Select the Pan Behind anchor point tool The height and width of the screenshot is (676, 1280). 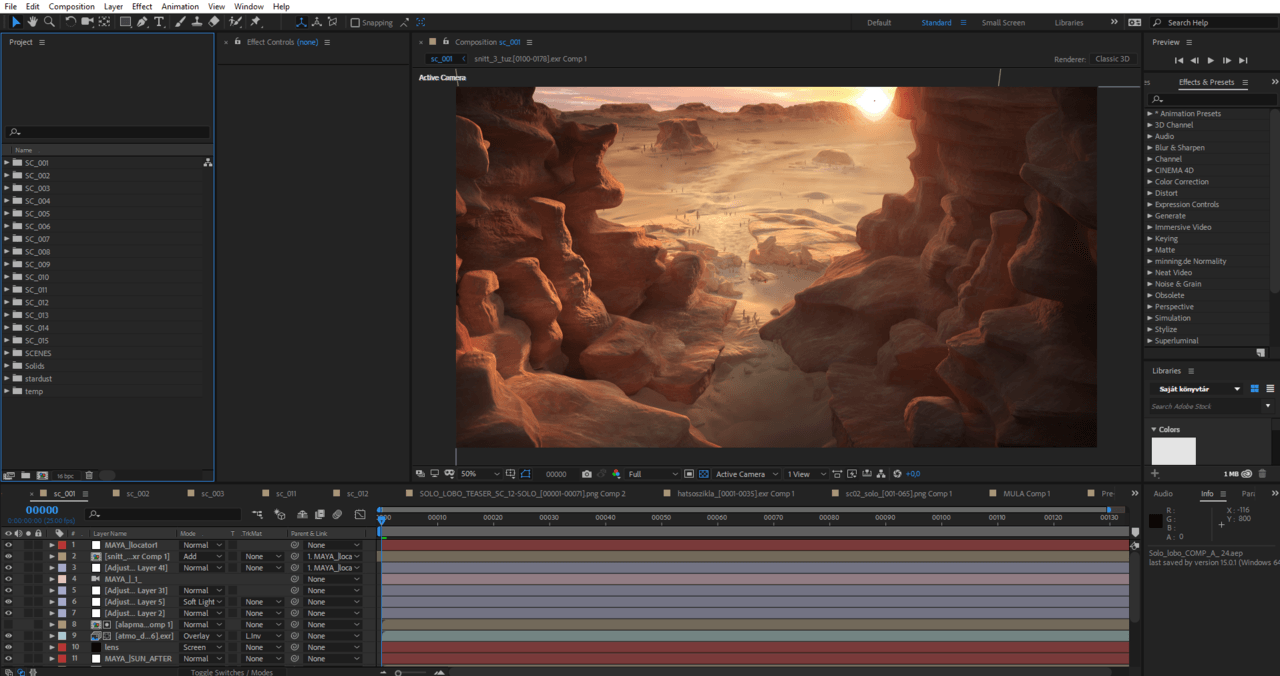click(x=105, y=22)
